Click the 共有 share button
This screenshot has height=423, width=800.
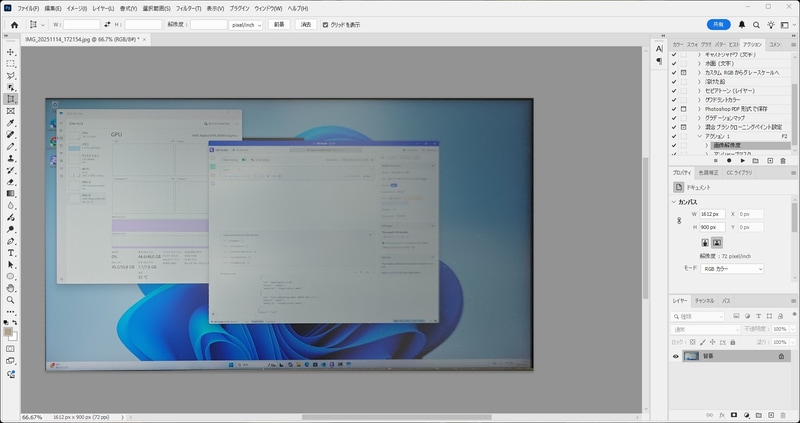[718, 24]
